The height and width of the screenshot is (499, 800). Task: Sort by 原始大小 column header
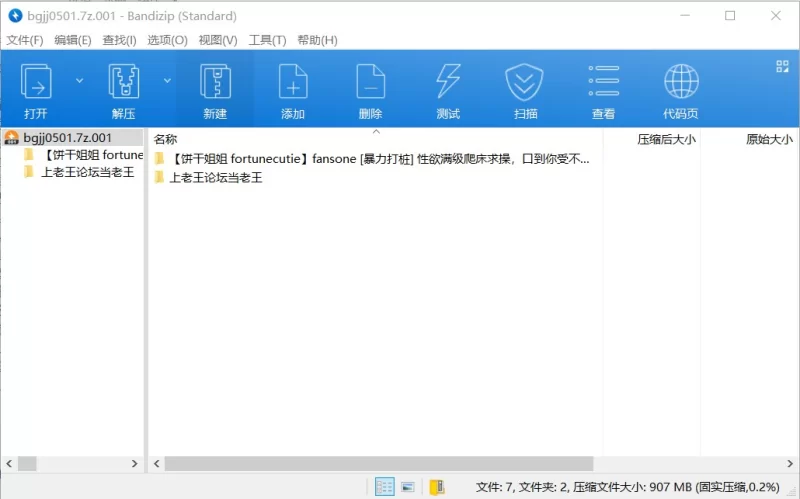(x=769, y=139)
